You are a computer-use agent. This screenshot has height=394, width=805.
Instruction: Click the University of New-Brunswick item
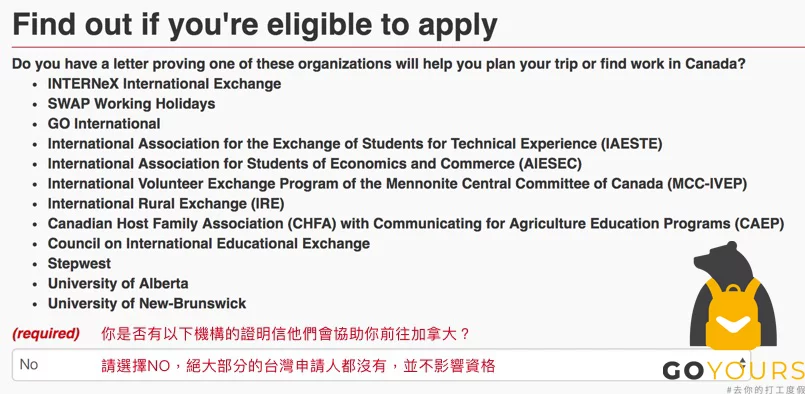pyautogui.click(x=147, y=304)
